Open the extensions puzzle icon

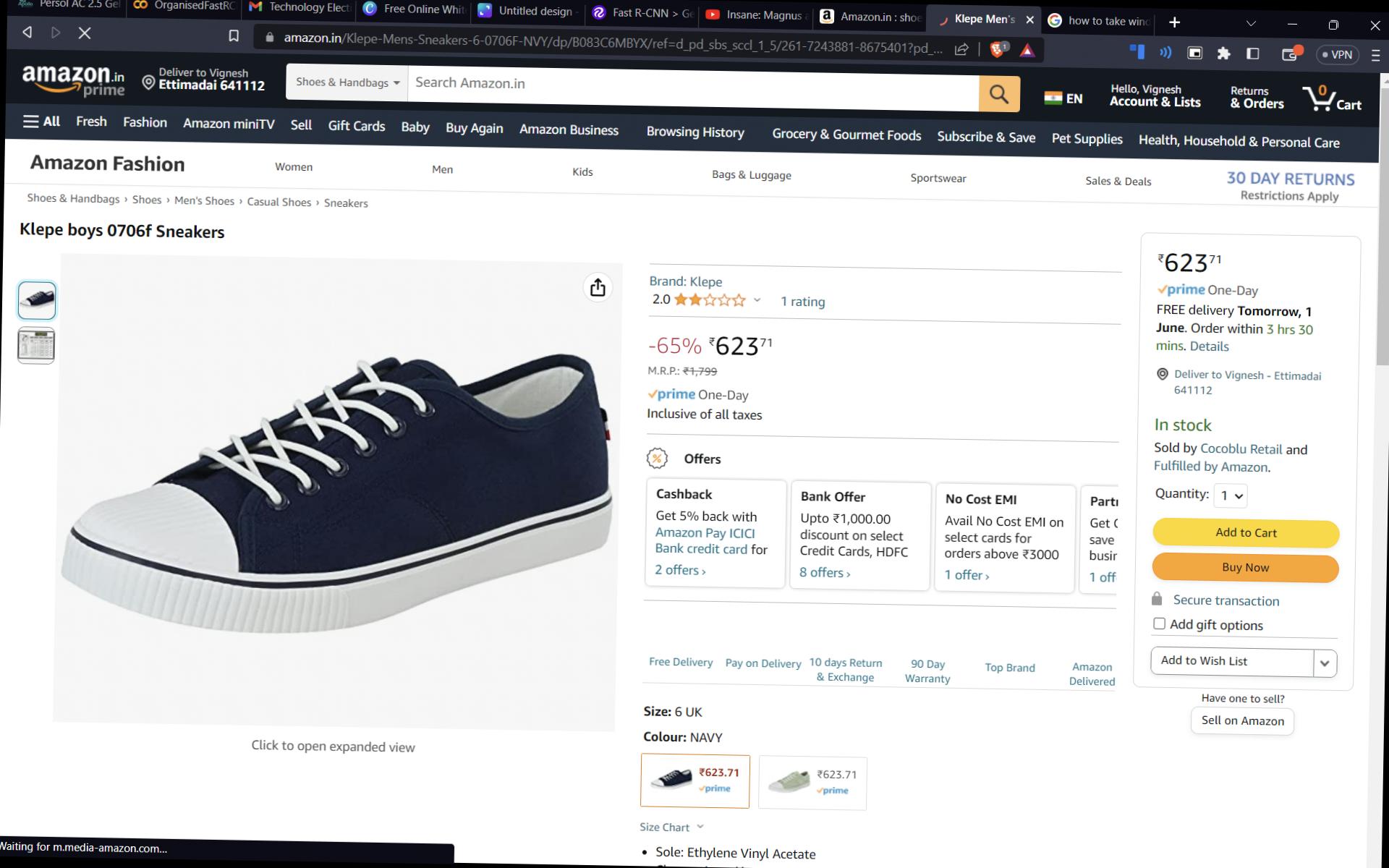[1223, 54]
